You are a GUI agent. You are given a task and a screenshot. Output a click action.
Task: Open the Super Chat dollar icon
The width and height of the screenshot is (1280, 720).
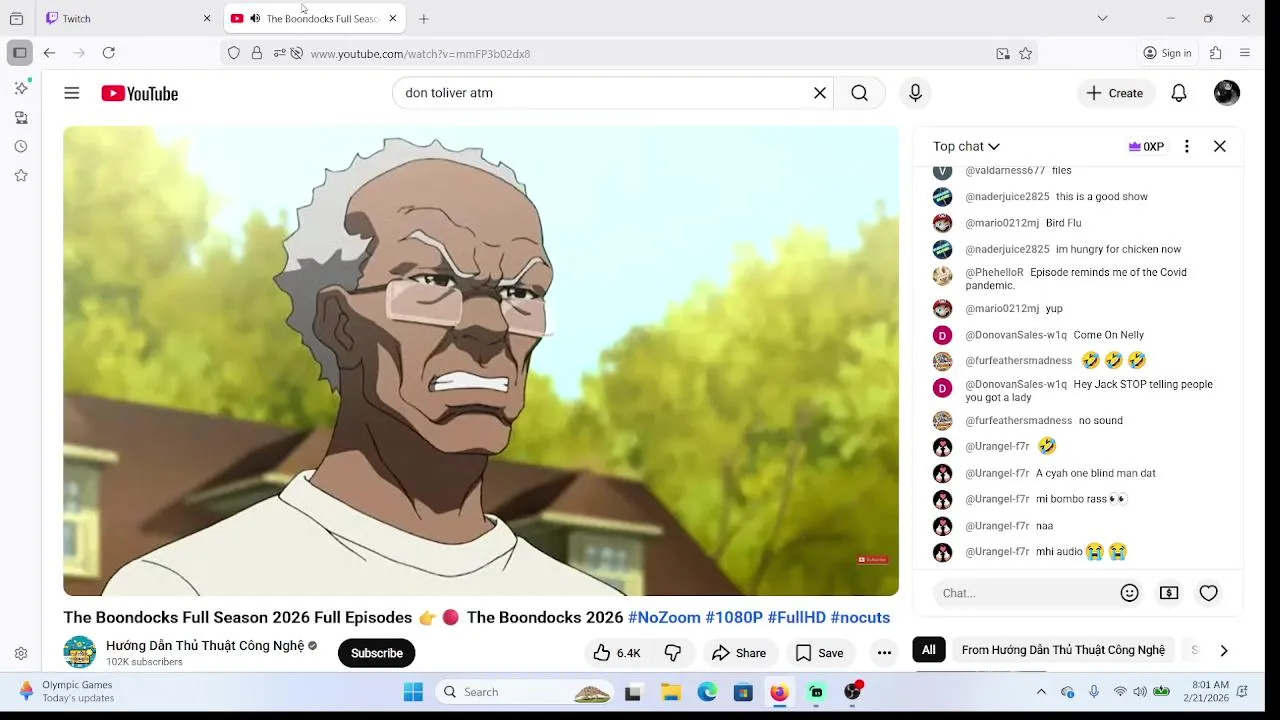(1169, 593)
